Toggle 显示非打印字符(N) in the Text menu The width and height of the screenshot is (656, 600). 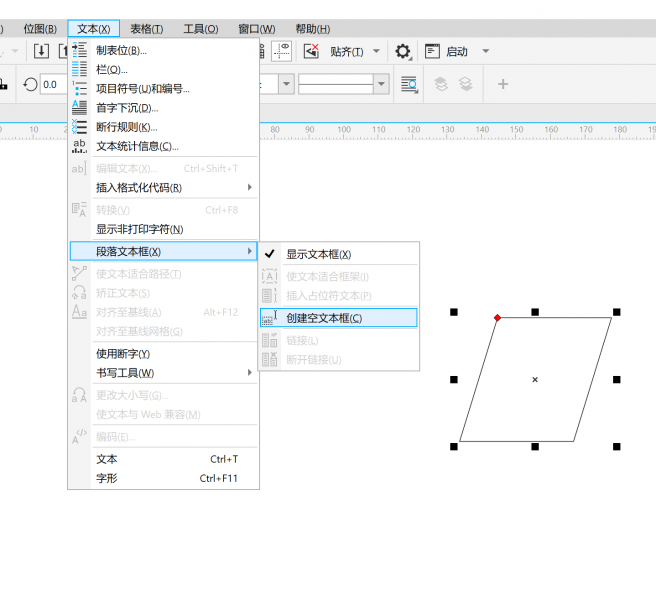tap(164, 229)
